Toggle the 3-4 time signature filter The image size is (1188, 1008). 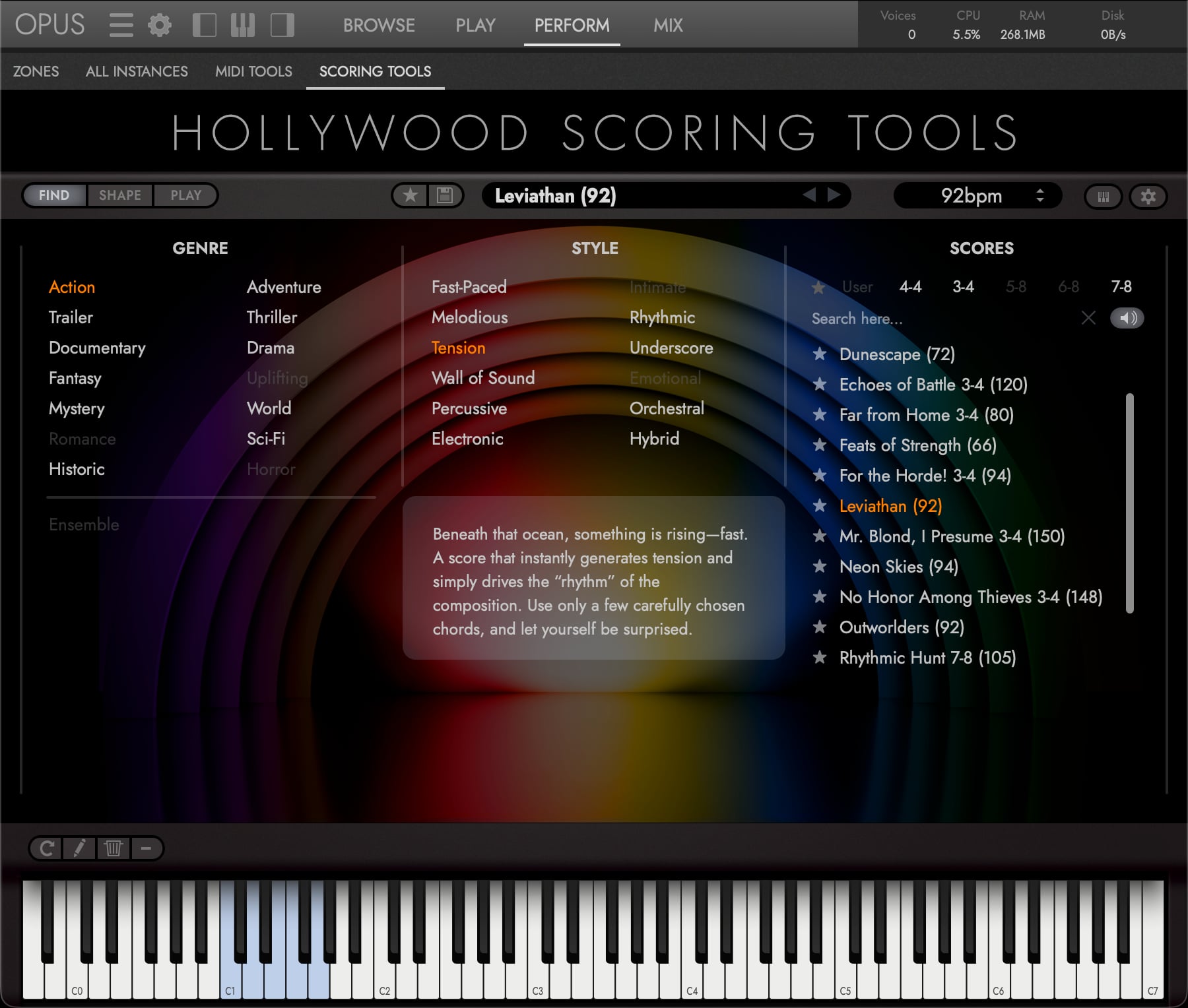coord(963,287)
